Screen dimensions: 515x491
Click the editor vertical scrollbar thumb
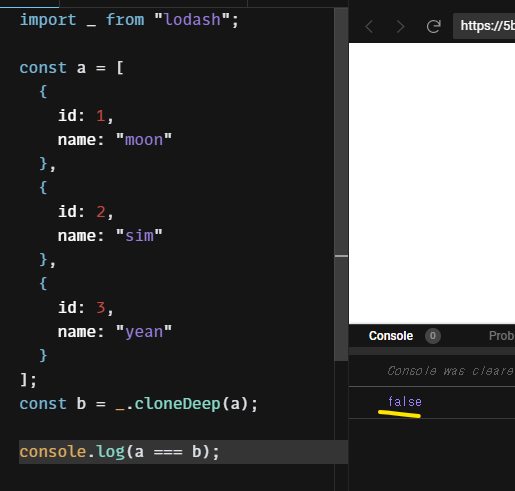341,184
